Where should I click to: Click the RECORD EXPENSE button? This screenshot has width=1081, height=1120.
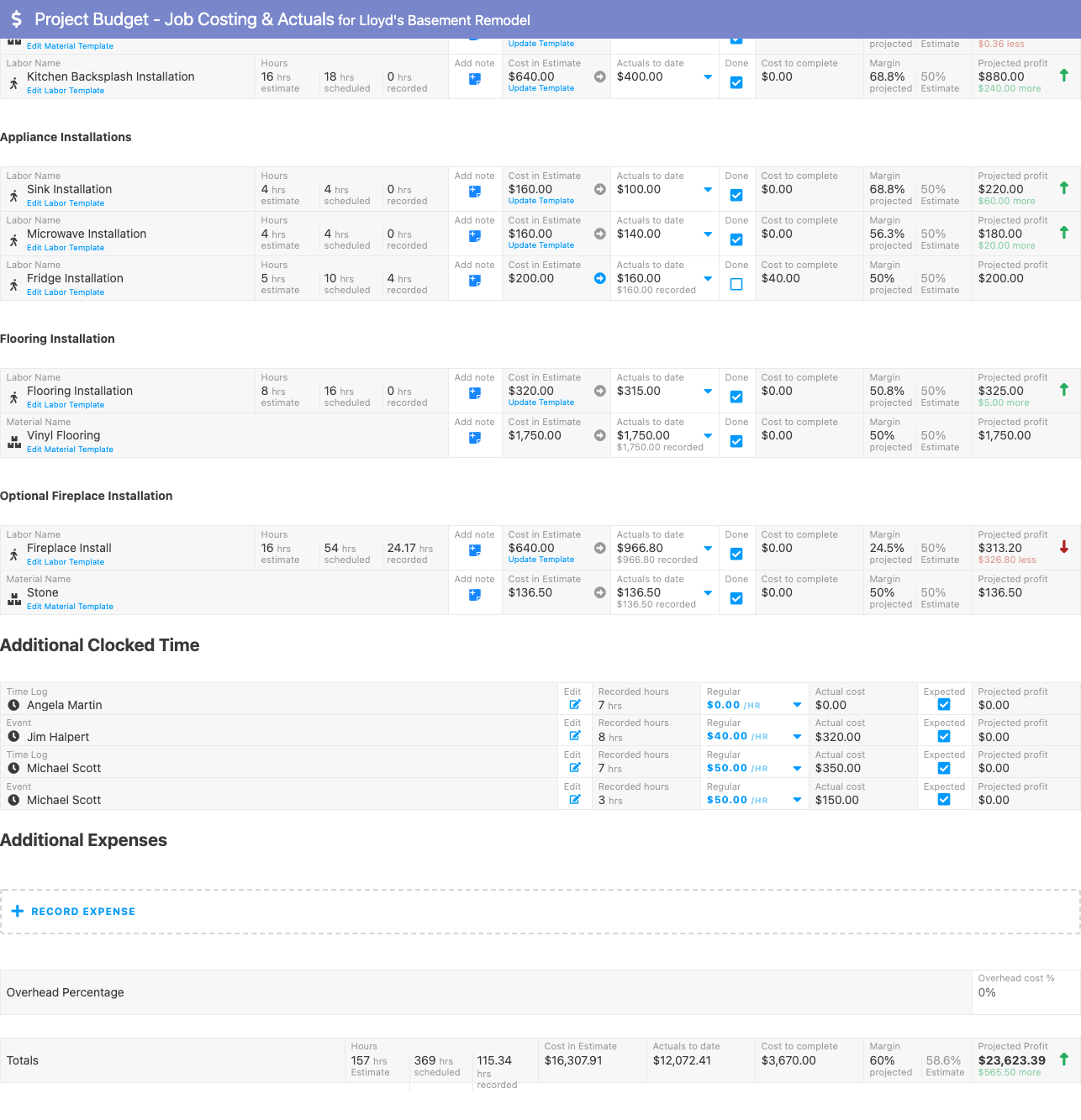pos(74,911)
